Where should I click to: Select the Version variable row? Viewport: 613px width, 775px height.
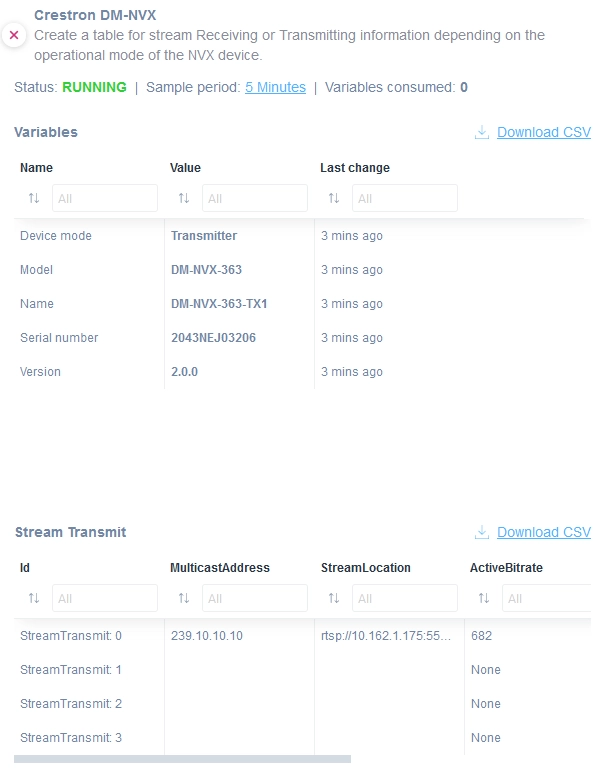302,372
